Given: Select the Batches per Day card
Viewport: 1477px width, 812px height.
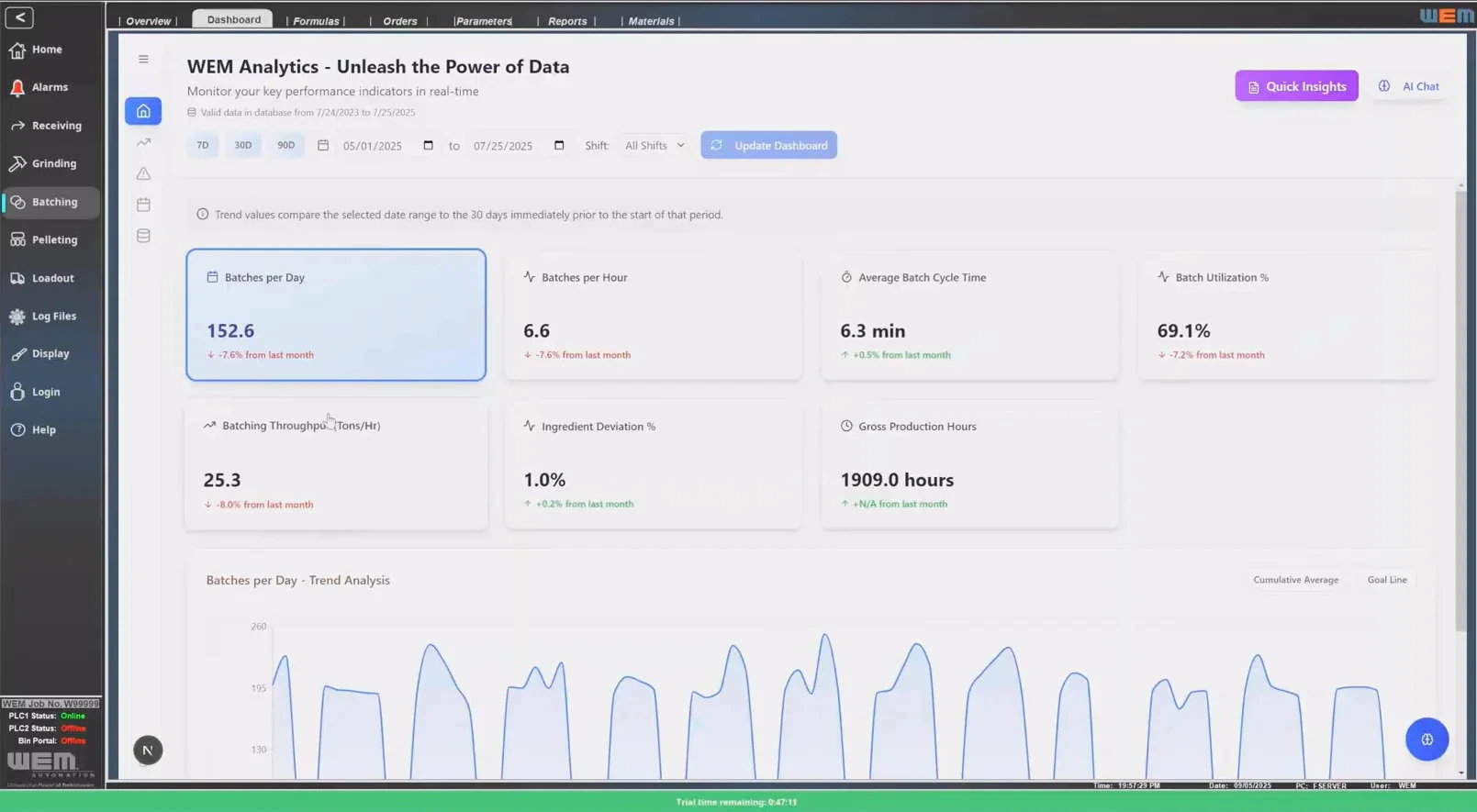Looking at the screenshot, I should [x=336, y=315].
